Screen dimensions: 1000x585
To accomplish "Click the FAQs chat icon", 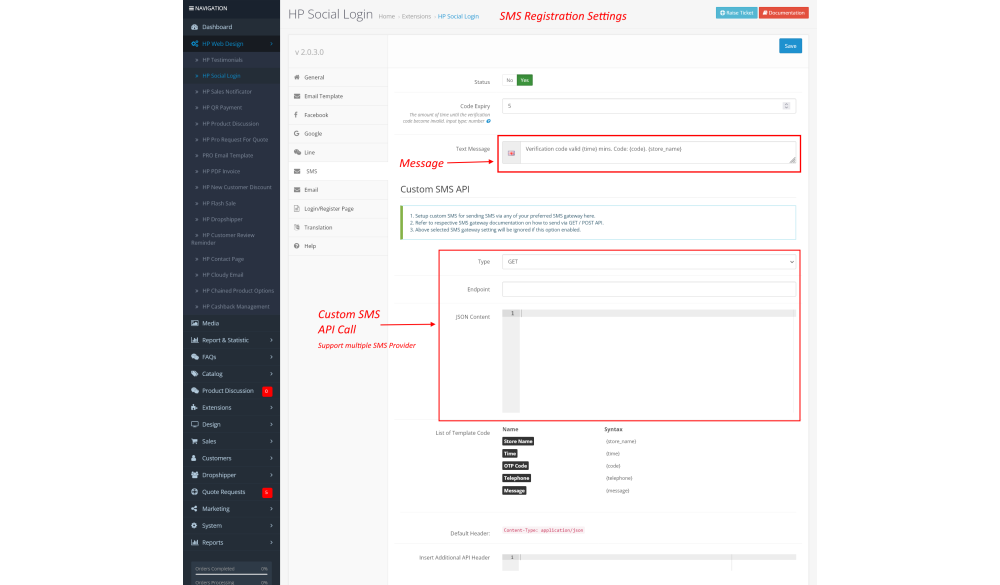I will (x=195, y=357).
